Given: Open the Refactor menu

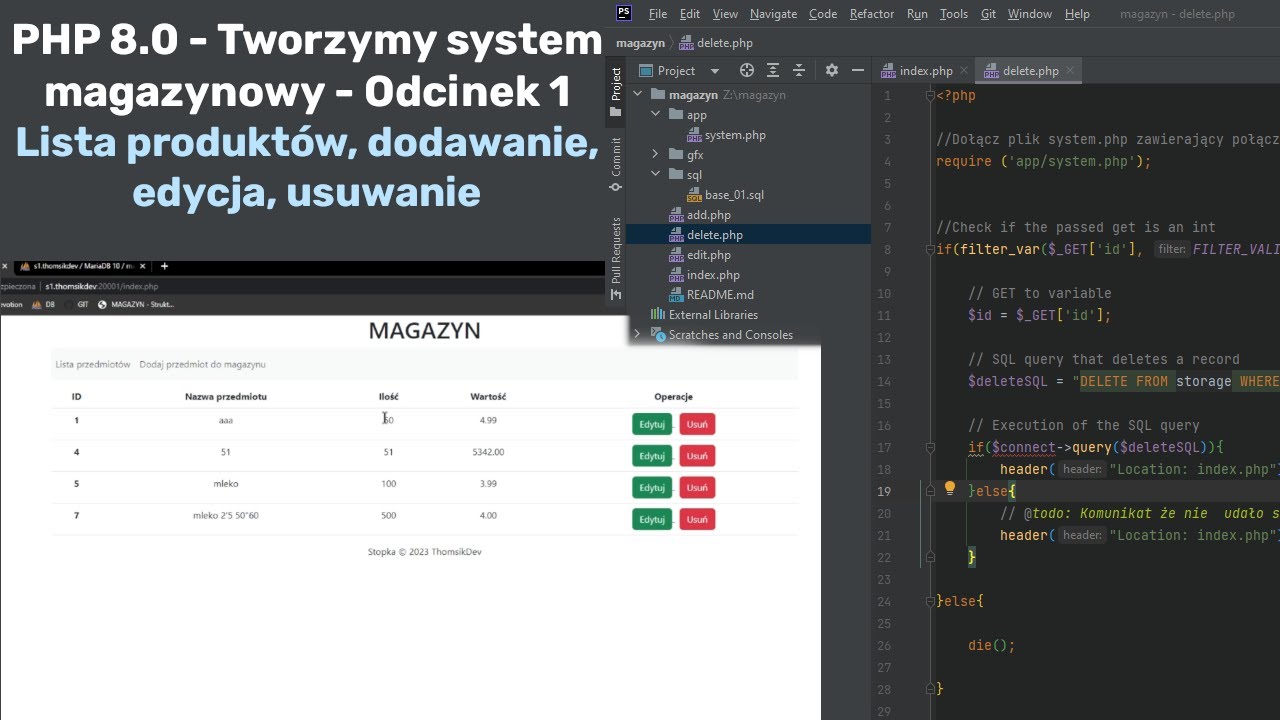Looking at the screenshot, I should coord(872,14).
